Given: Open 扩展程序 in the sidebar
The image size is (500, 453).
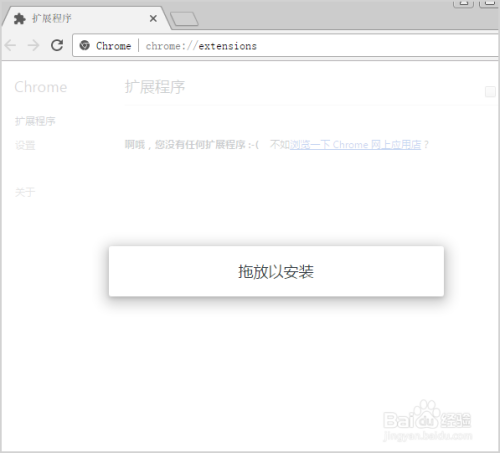Looking at the screenshot, I should pyautogui.click(x=35, y=121).
